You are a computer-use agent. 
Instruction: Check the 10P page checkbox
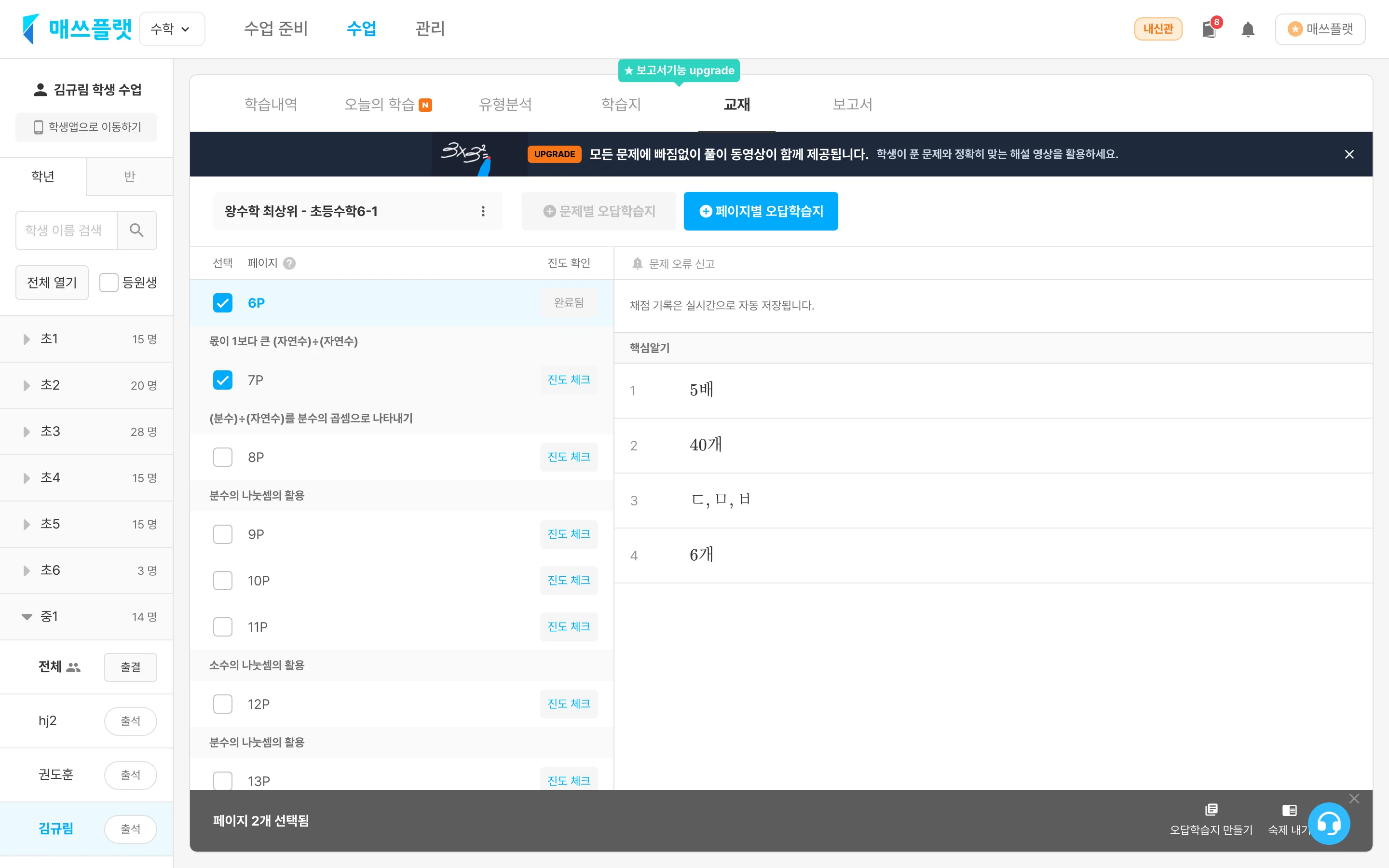(x=223, y=581)
